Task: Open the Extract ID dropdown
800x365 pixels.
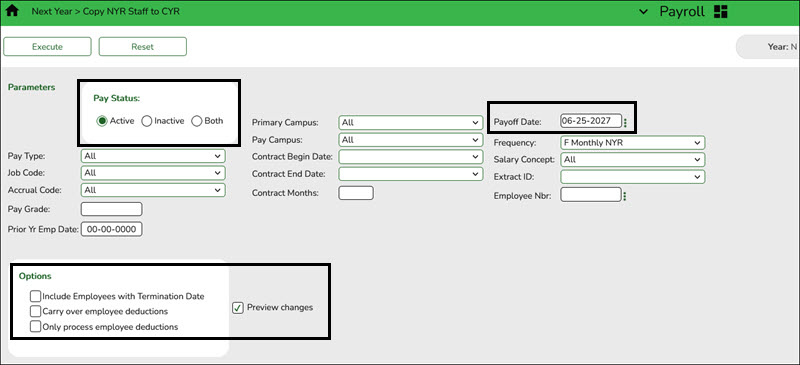Action: (x=633, y=177)
